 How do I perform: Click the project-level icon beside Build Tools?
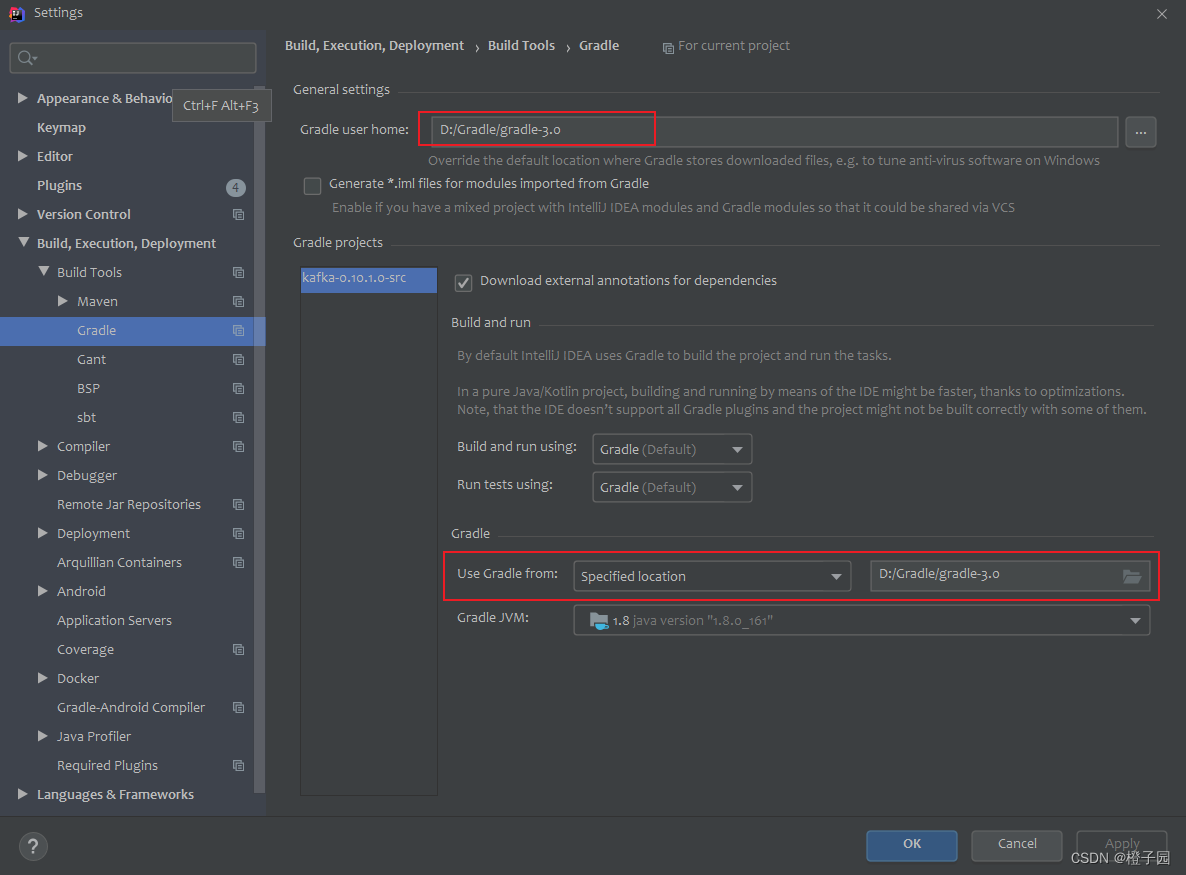238,272
